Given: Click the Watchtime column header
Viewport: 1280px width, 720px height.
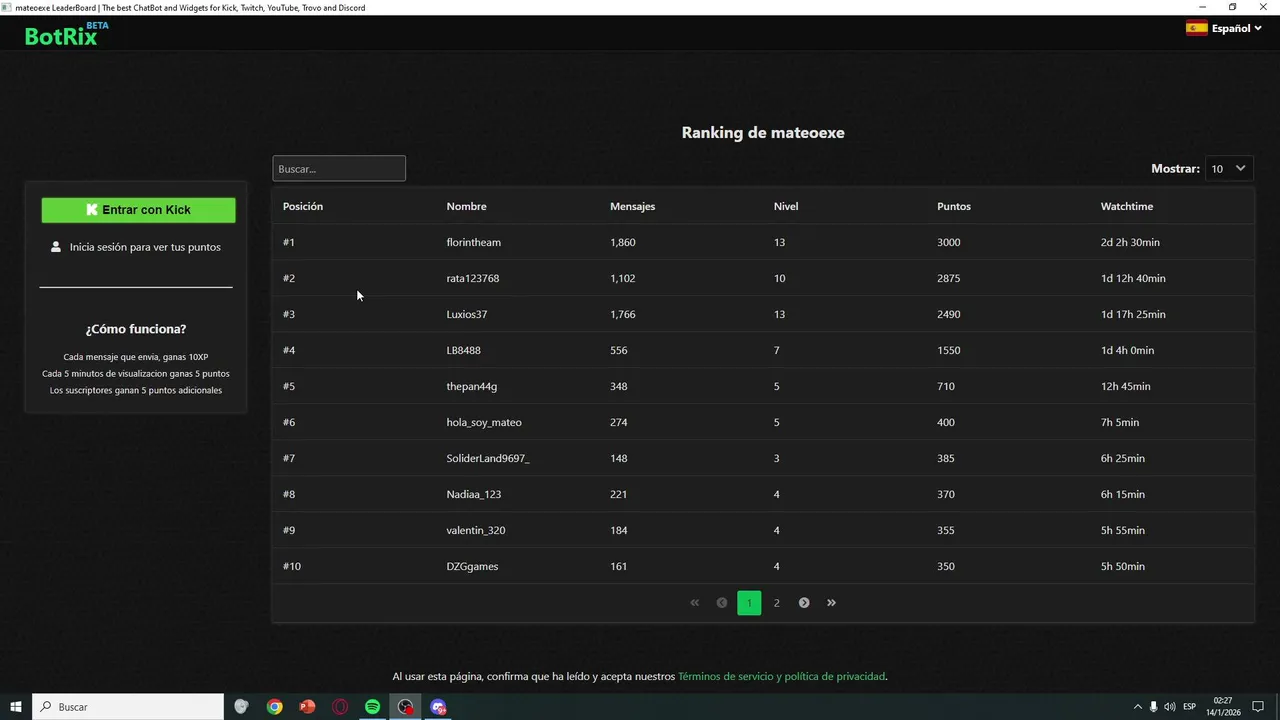Looking at the screenshot, I should pyautogui.click(x=1127, y=206).
